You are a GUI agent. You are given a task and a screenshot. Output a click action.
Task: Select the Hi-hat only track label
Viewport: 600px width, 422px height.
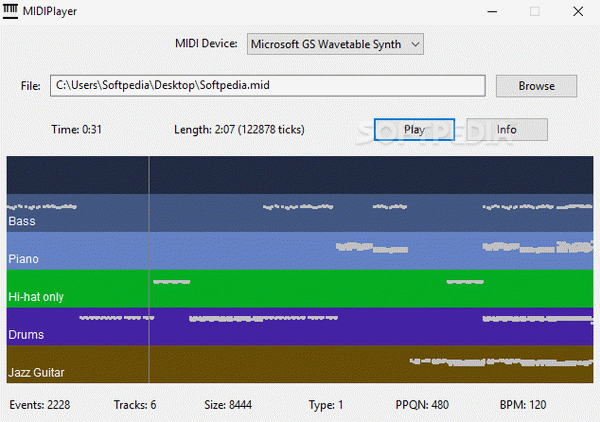[36, 297]
